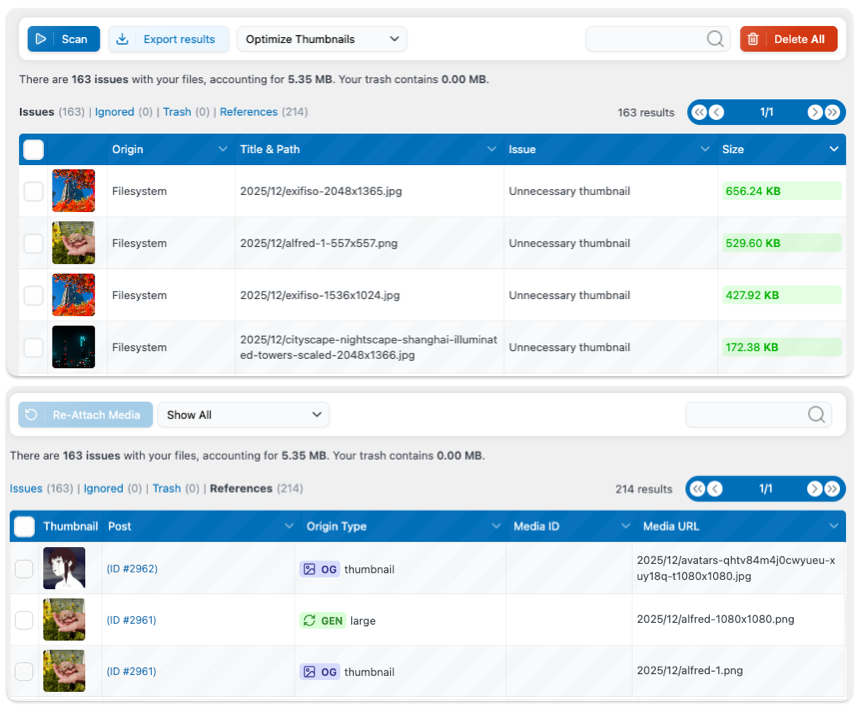Click the search icon next to Show All

[816, 415]
